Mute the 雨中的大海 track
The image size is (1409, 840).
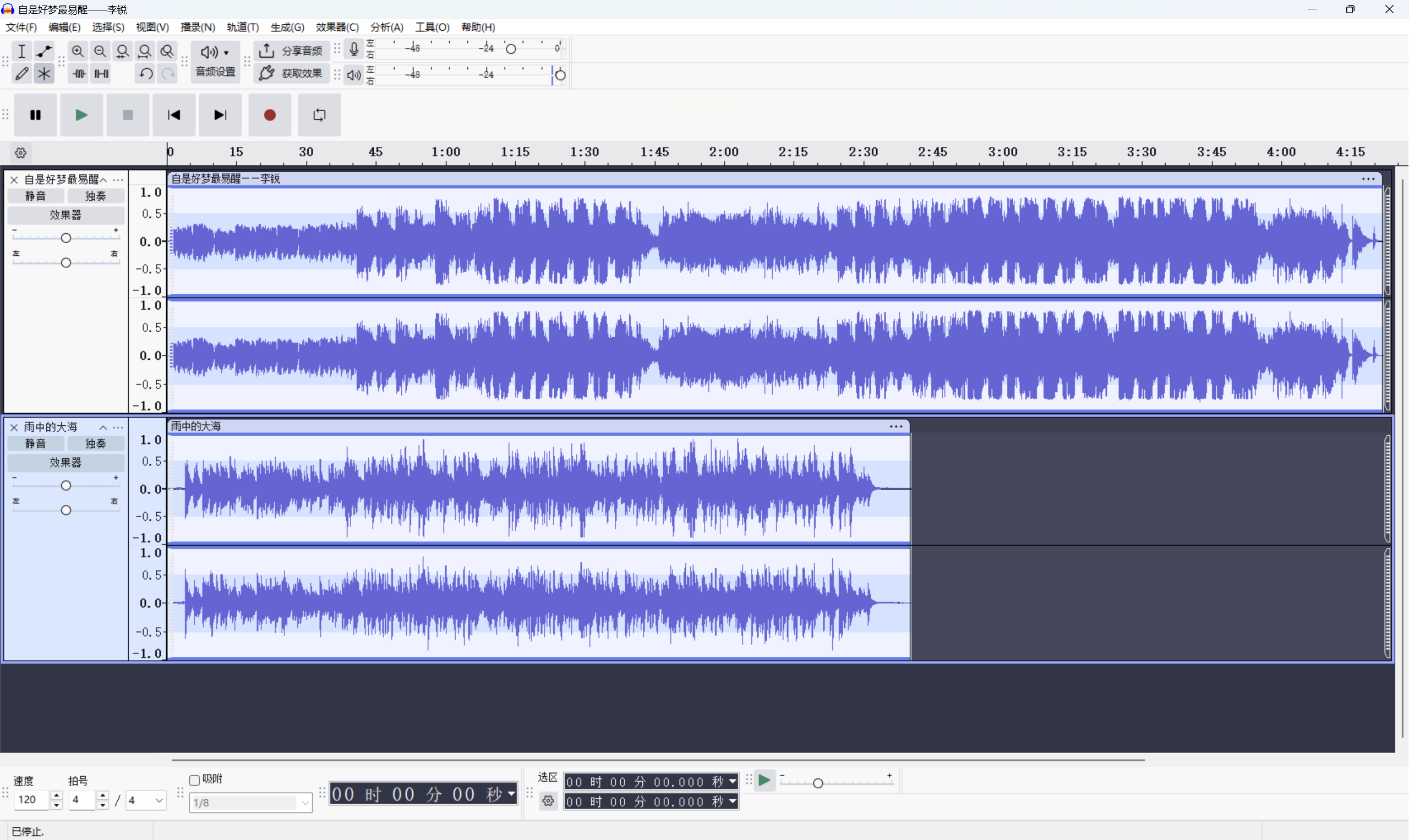[x=36, y=443]
